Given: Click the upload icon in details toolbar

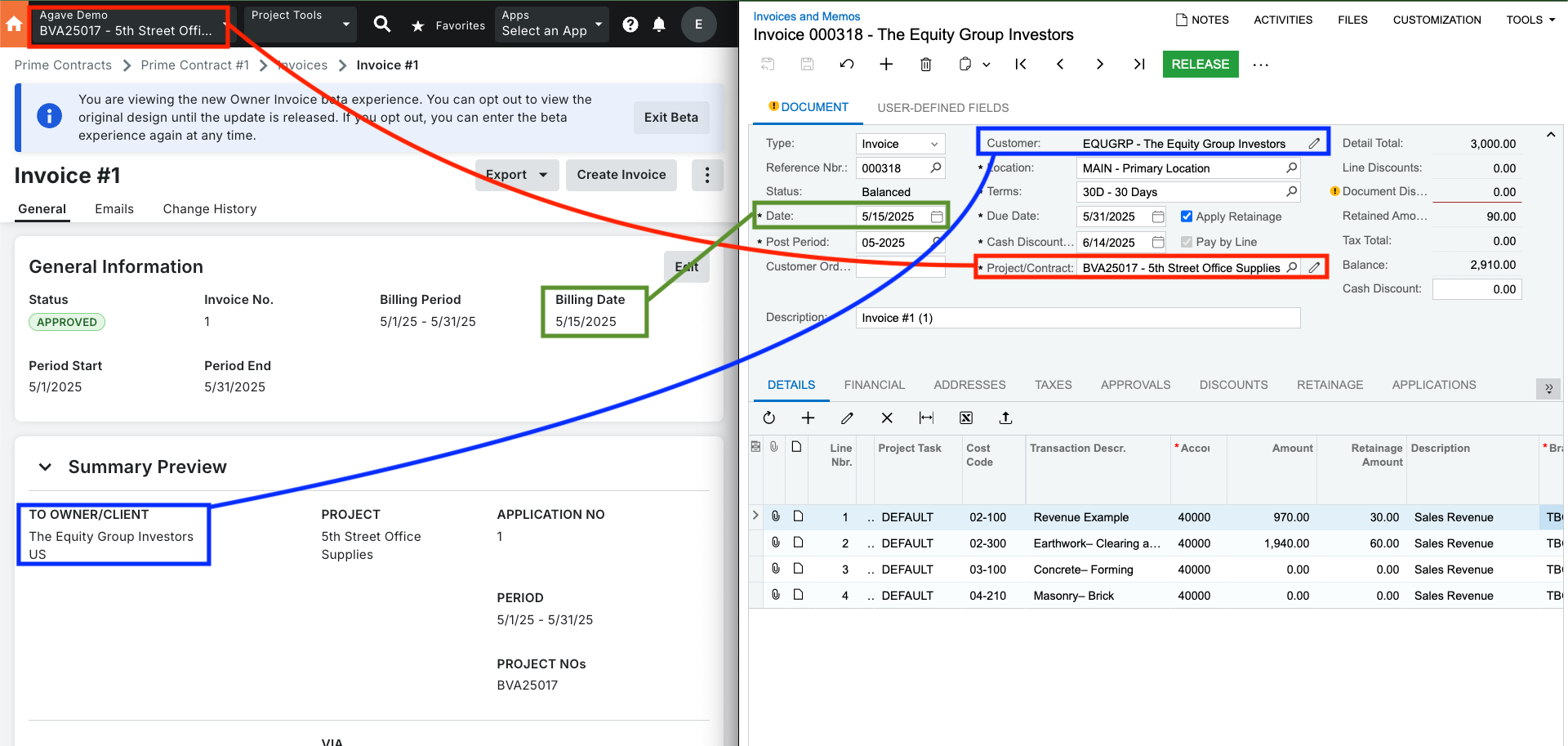Looking at the screenshot, I should pyautogui.click(x=1005, y=418).
